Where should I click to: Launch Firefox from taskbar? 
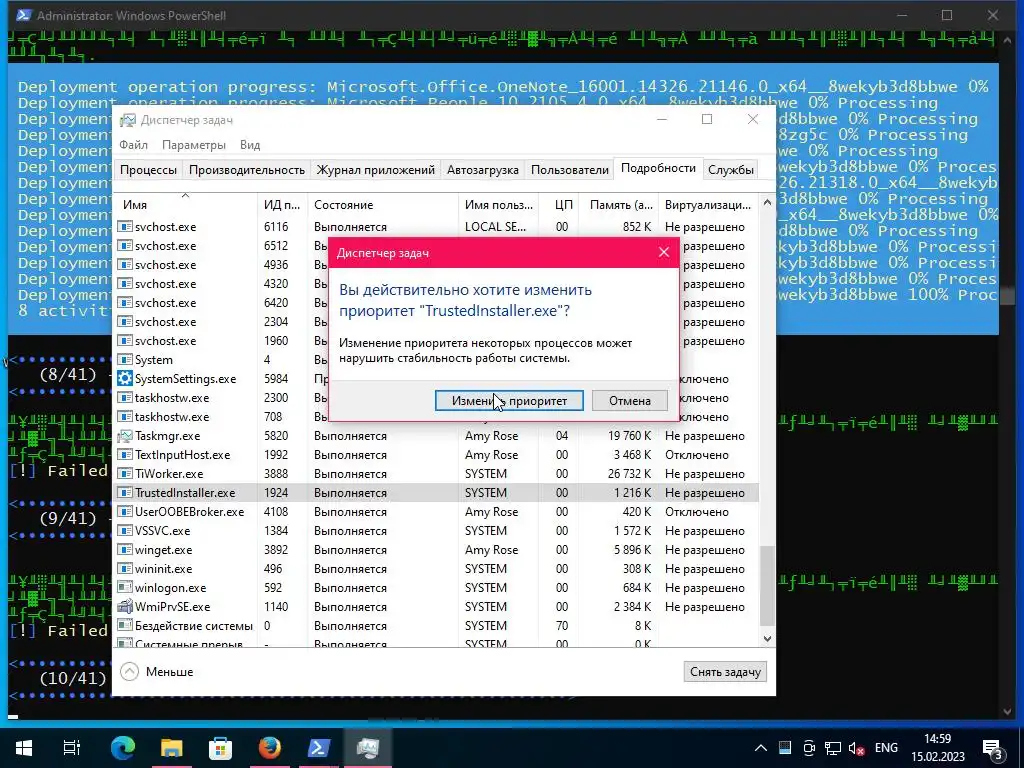pyautogui.click(x=270, y=747)
